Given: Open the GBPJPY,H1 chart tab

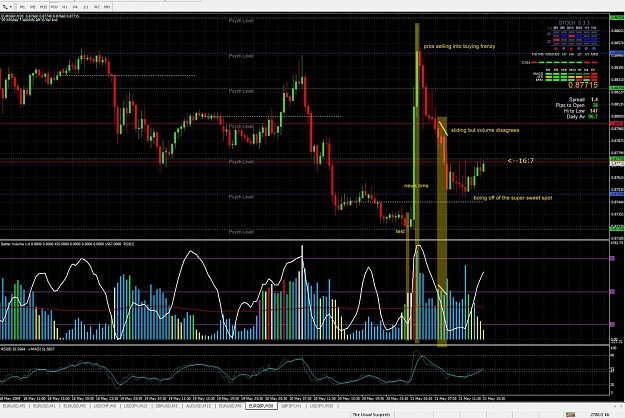Looking at the screenshot, I should point(291,406).
